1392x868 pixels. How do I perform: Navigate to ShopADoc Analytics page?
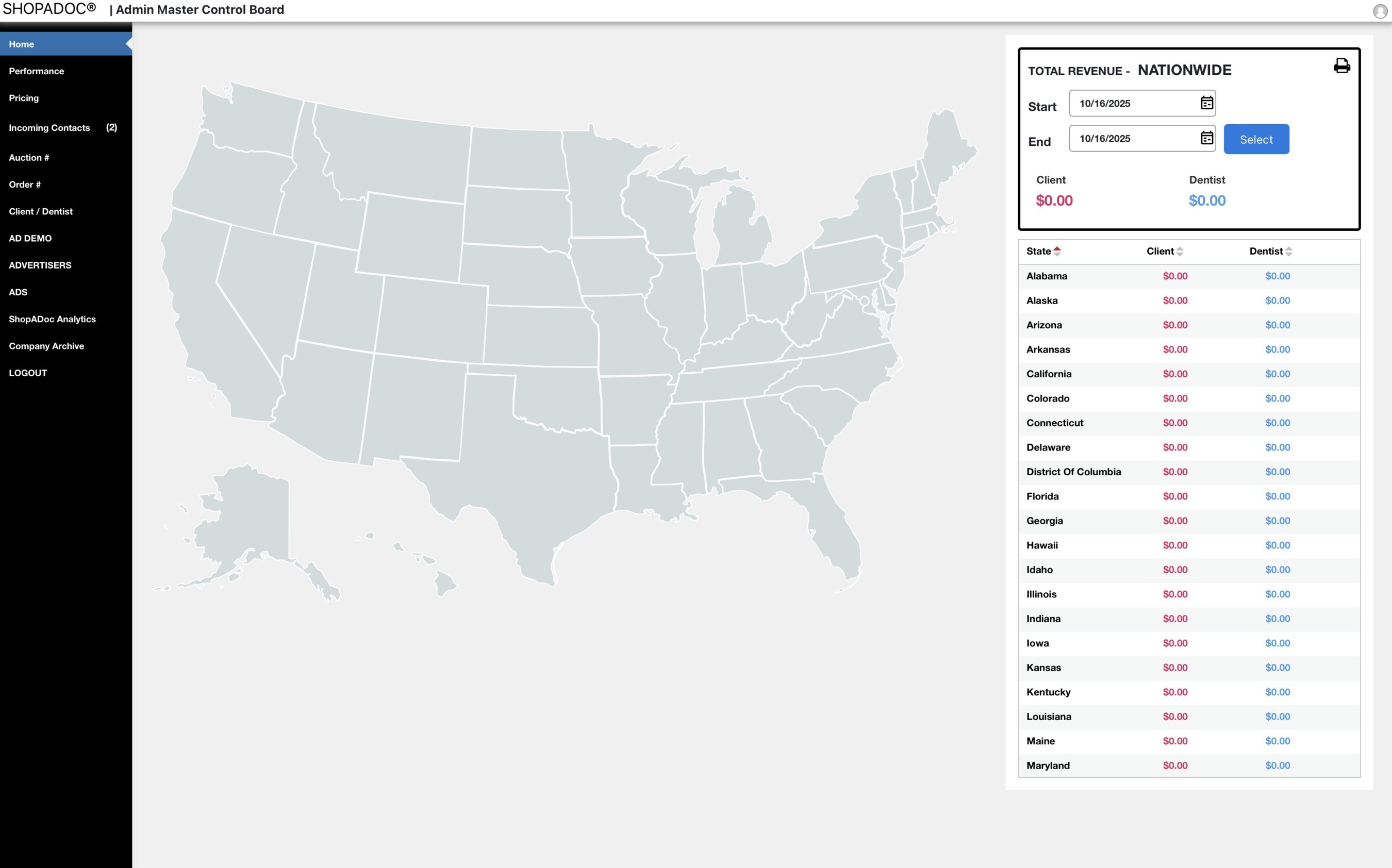pos(52,319)
